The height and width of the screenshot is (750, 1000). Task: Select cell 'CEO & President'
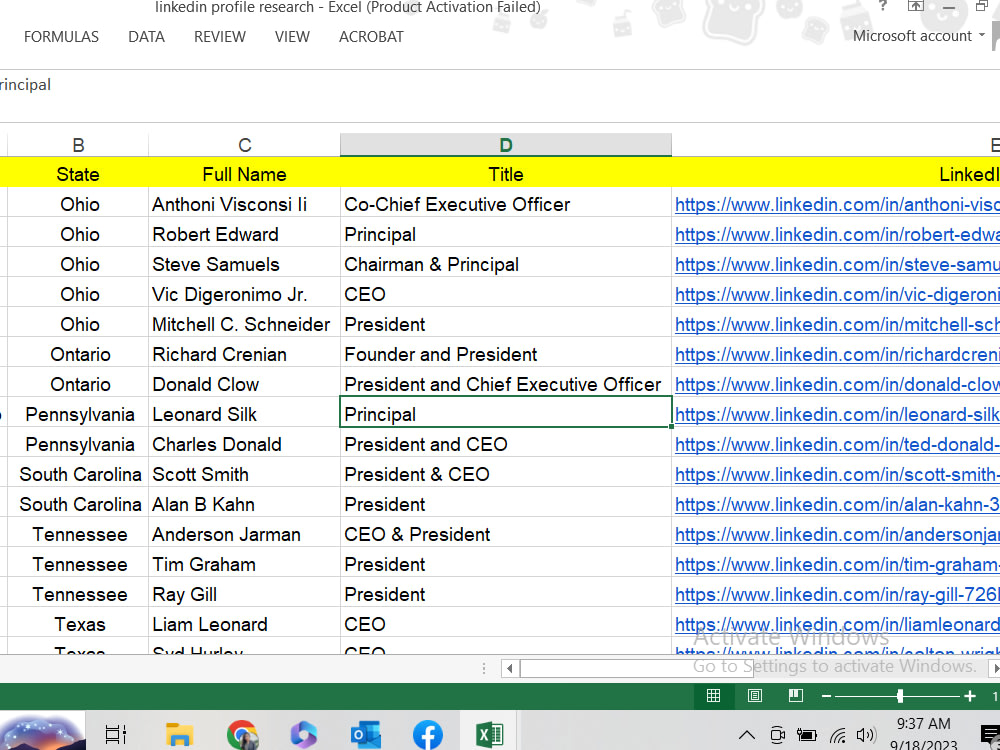pyautogui.click(x=506, y=534)
